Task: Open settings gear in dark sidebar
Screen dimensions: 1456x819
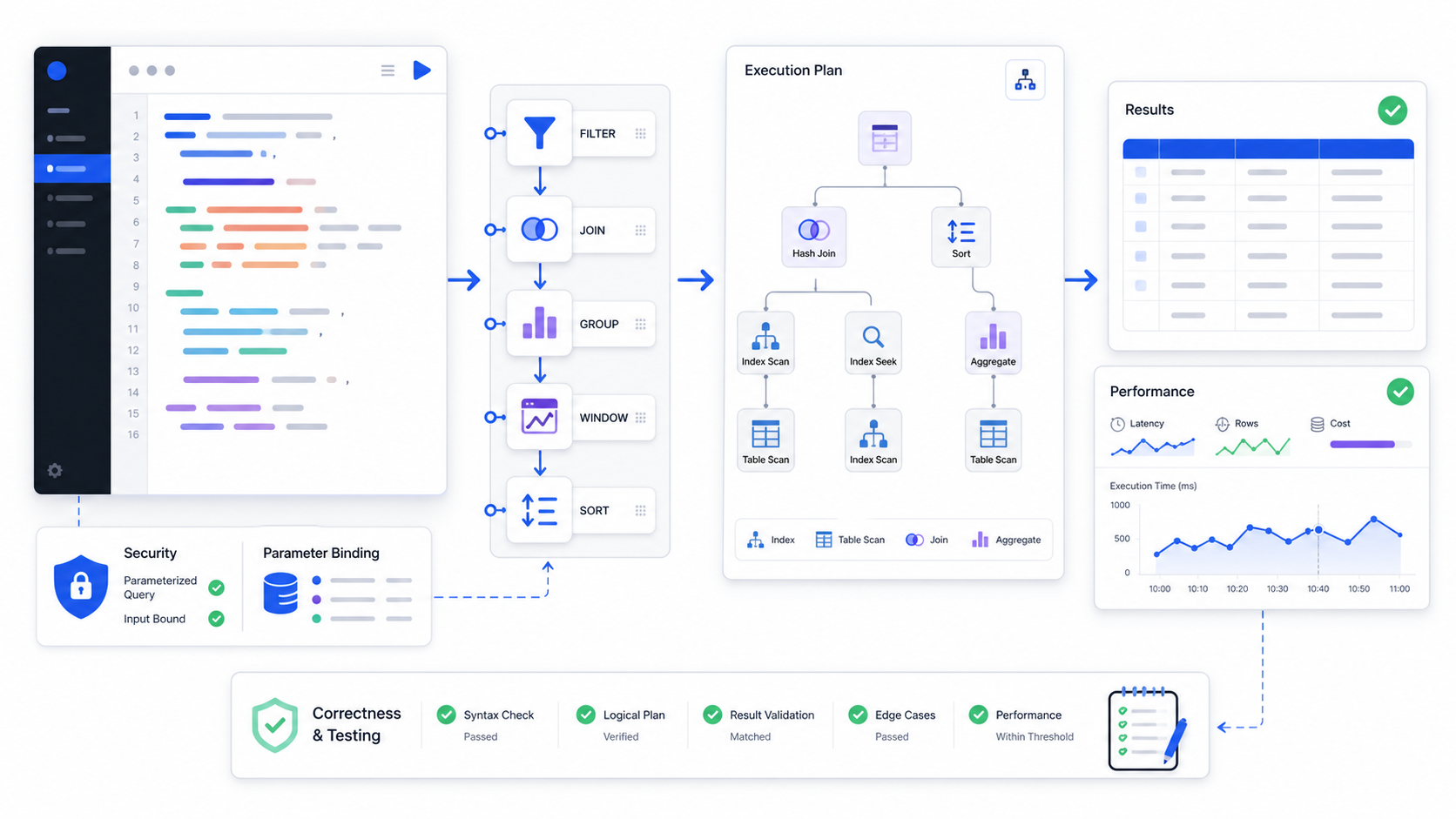Action: (55, 471)
